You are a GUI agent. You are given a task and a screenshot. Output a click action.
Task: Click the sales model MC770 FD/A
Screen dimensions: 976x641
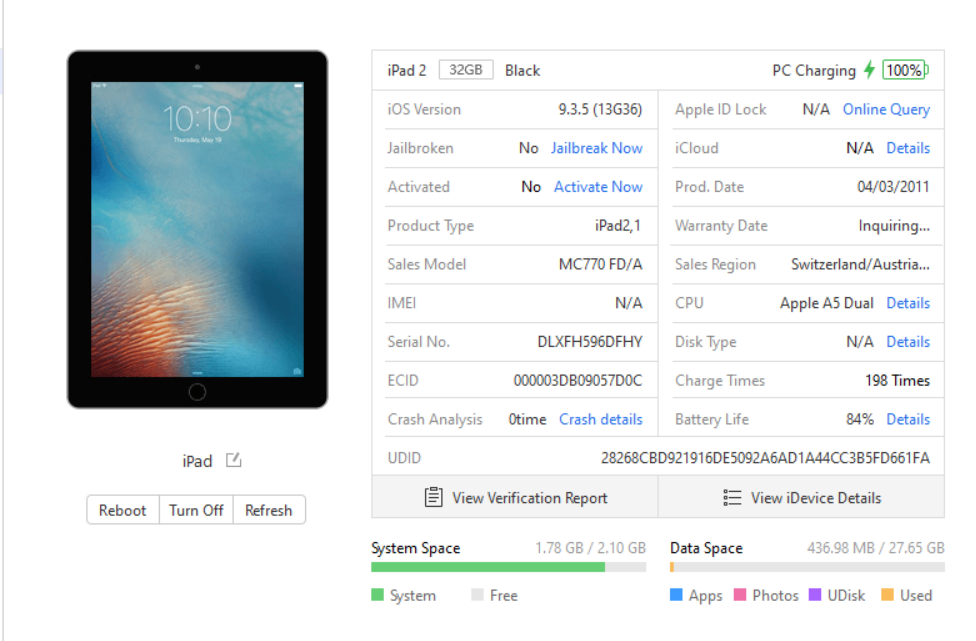600,264
